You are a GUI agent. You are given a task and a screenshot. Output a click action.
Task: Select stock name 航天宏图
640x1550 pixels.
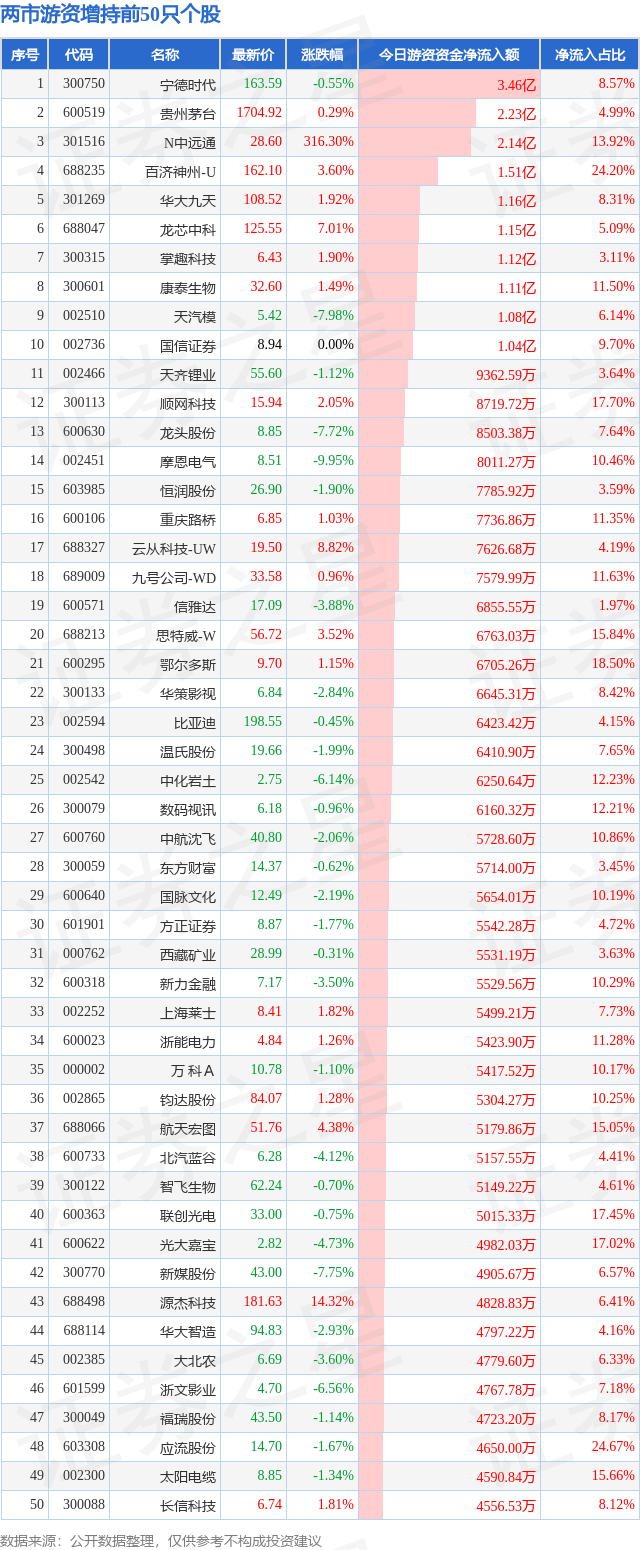(x=188, y=1129)
